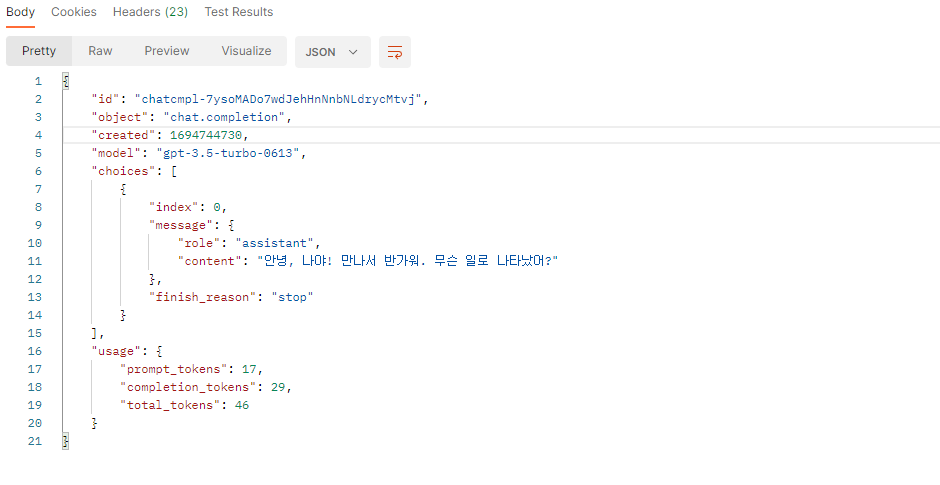Click line number 6 in the gutter
The height and width of the screenshot is (485, 940).
click(x=38, y=171)
